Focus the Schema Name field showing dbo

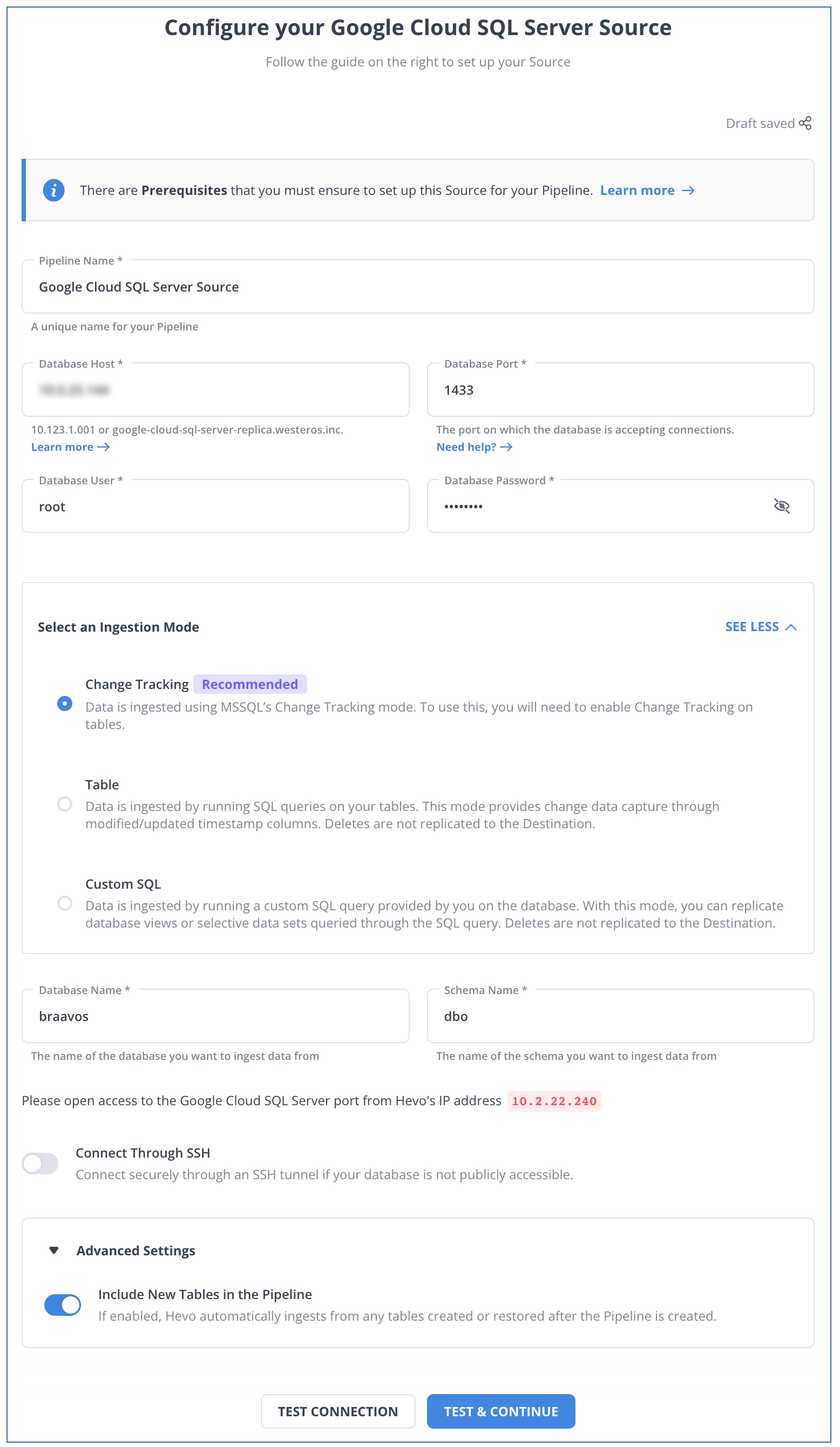click(621, 1016)
